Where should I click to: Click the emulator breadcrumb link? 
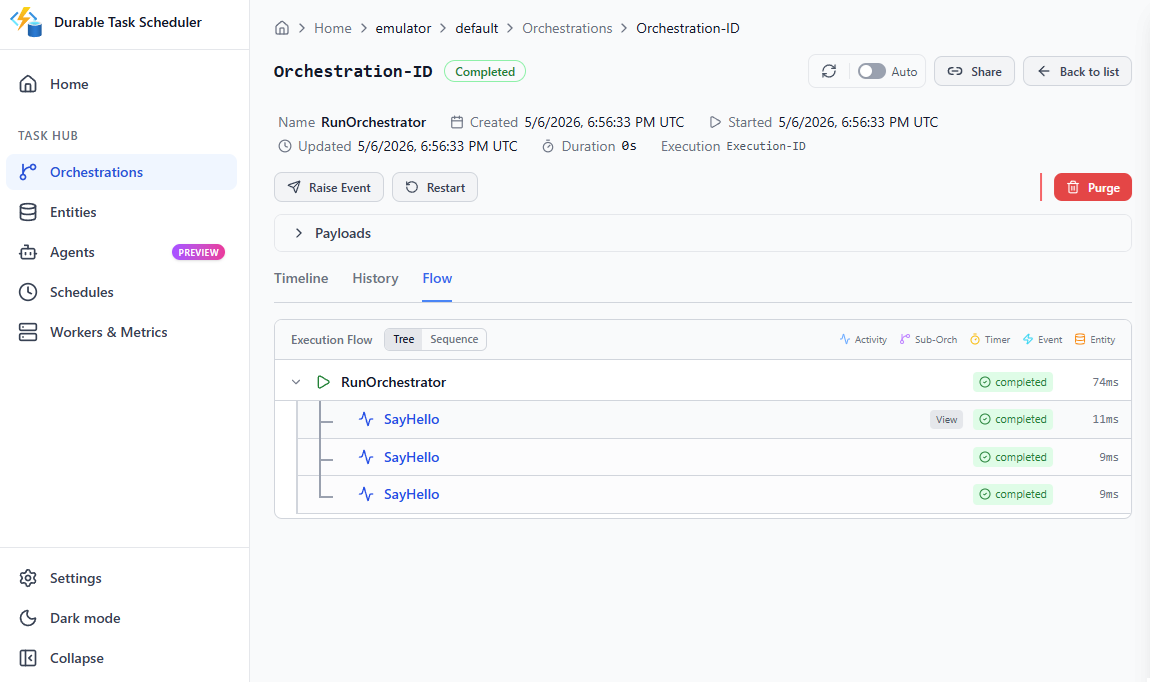[403, 28]
